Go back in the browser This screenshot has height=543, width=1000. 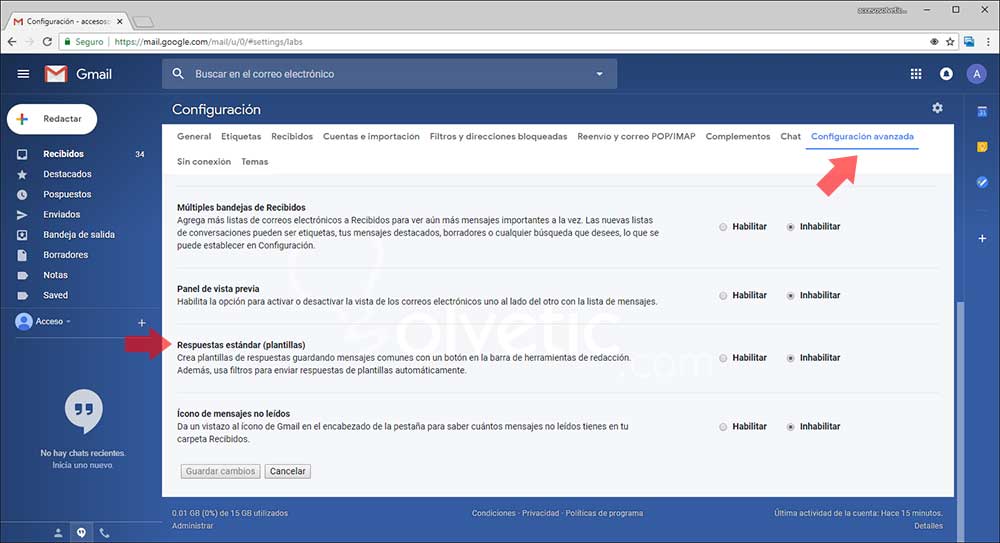(12, 41)
